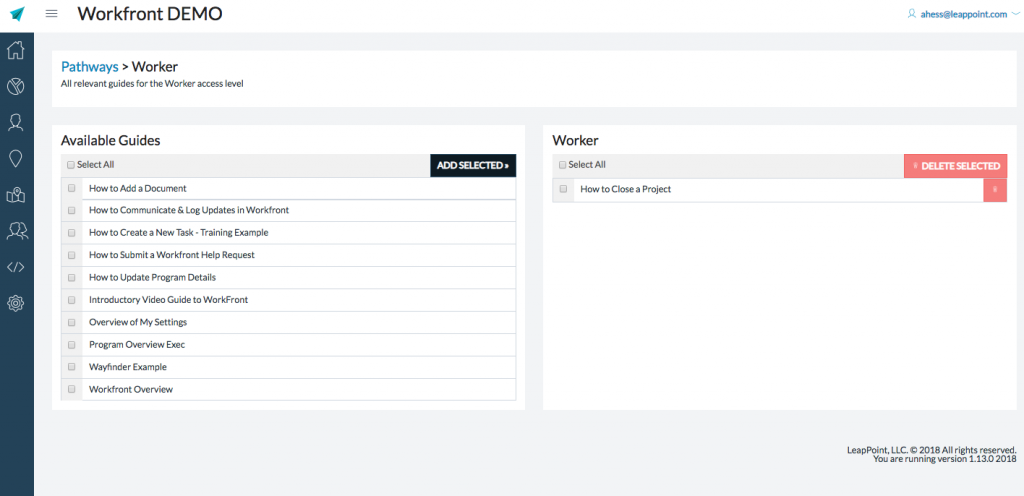
Task: Click the map marker sidebar icon
Action: click(x=16, y=195)
